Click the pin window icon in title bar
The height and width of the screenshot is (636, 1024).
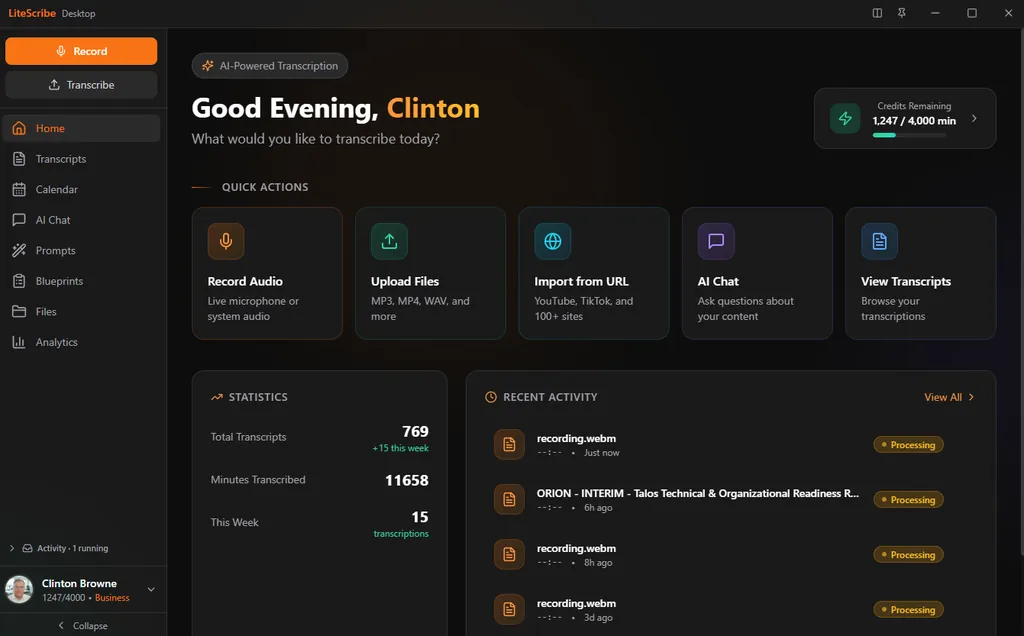point(902,13)
